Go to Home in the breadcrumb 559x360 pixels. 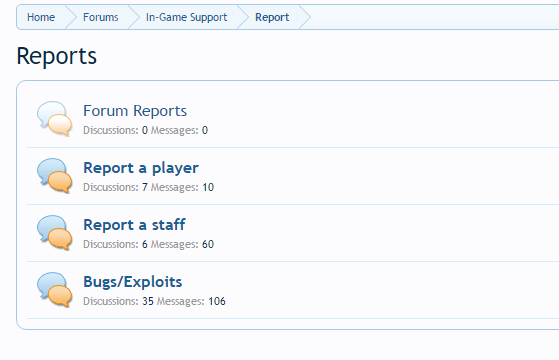(x=41, y=17)
